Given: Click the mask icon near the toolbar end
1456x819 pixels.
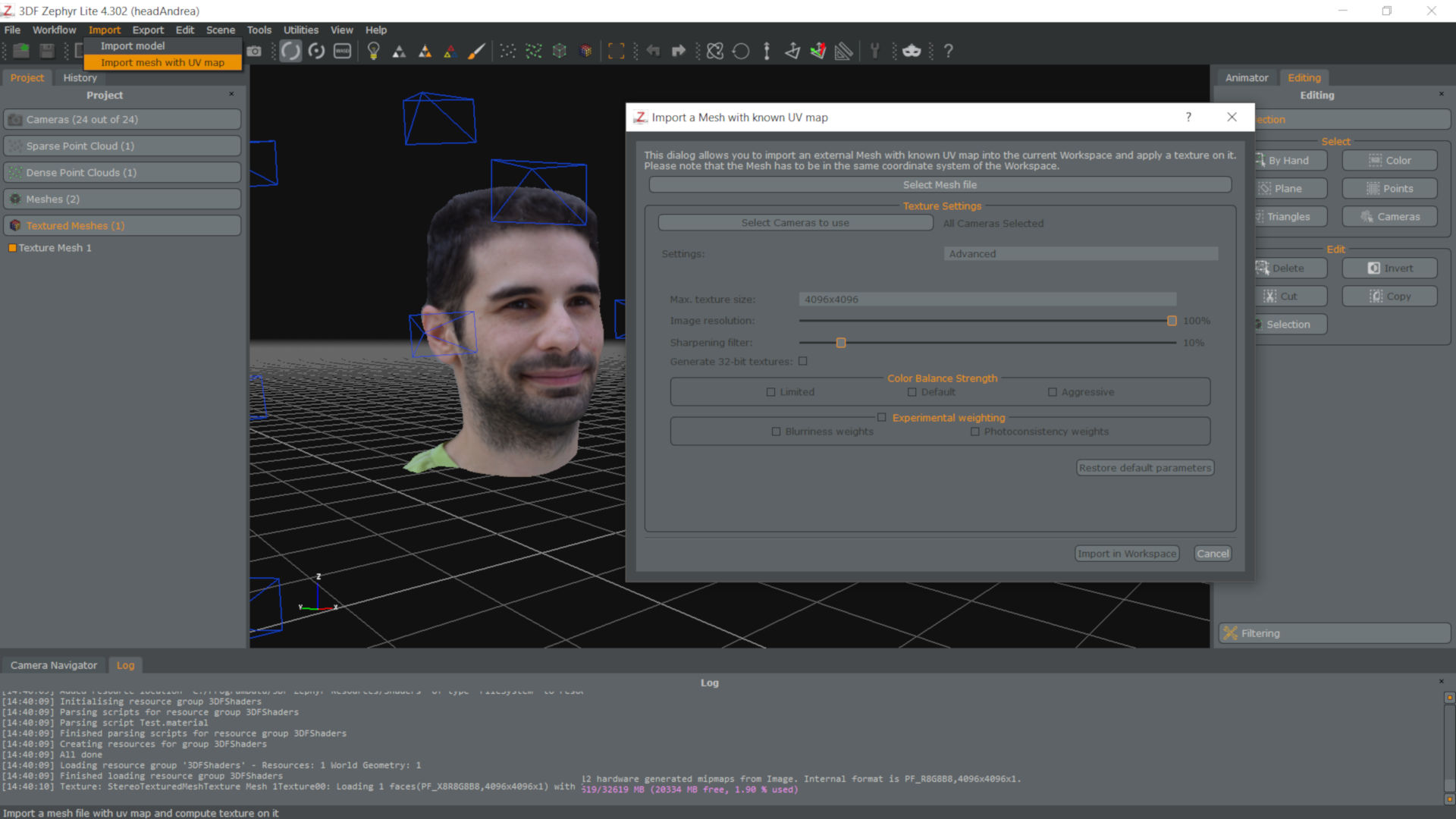Looking at the screenshot, I should [x=911, y=51].
